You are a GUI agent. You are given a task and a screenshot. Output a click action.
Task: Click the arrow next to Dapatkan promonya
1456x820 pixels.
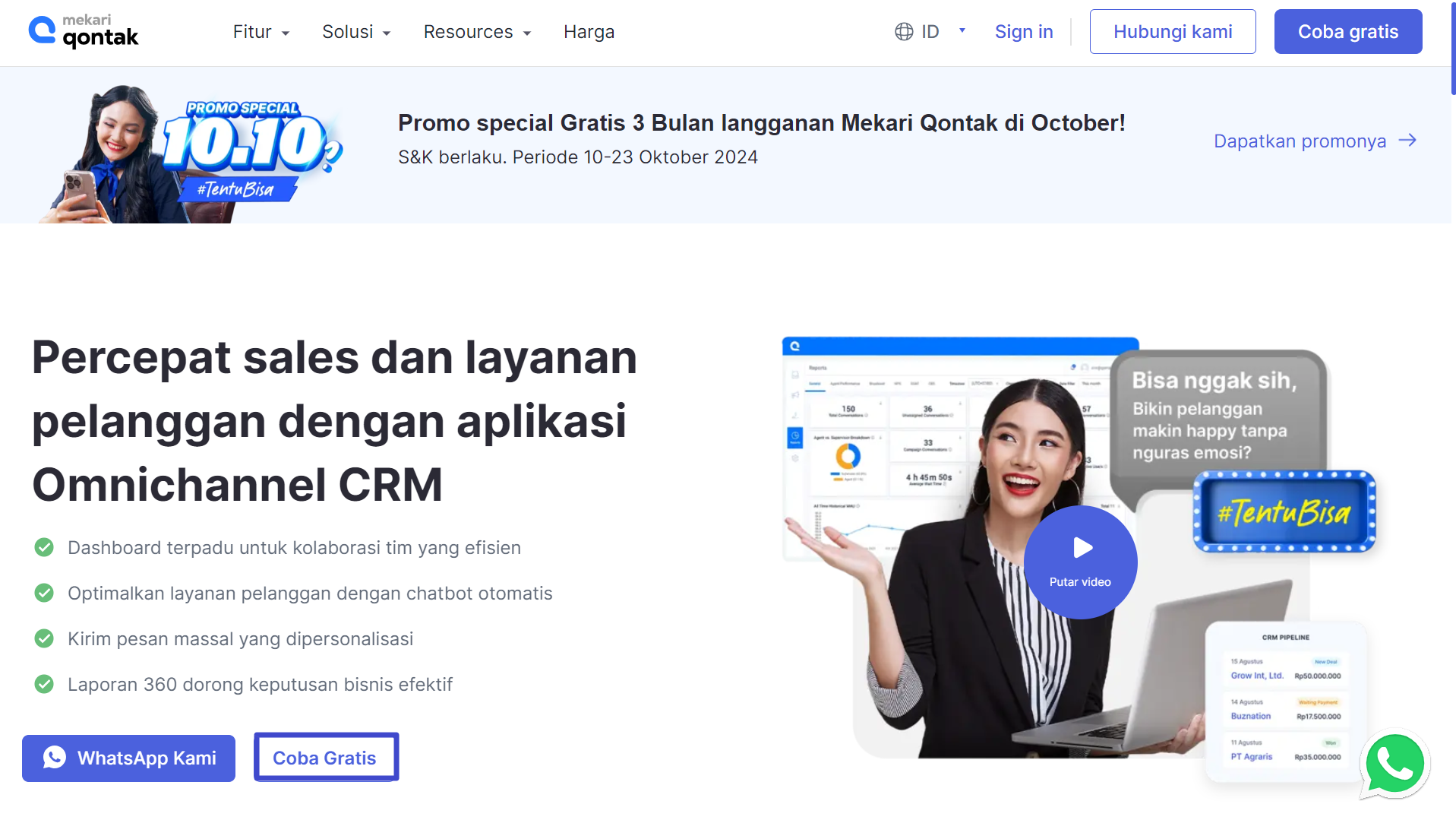tap(1407, 141)
